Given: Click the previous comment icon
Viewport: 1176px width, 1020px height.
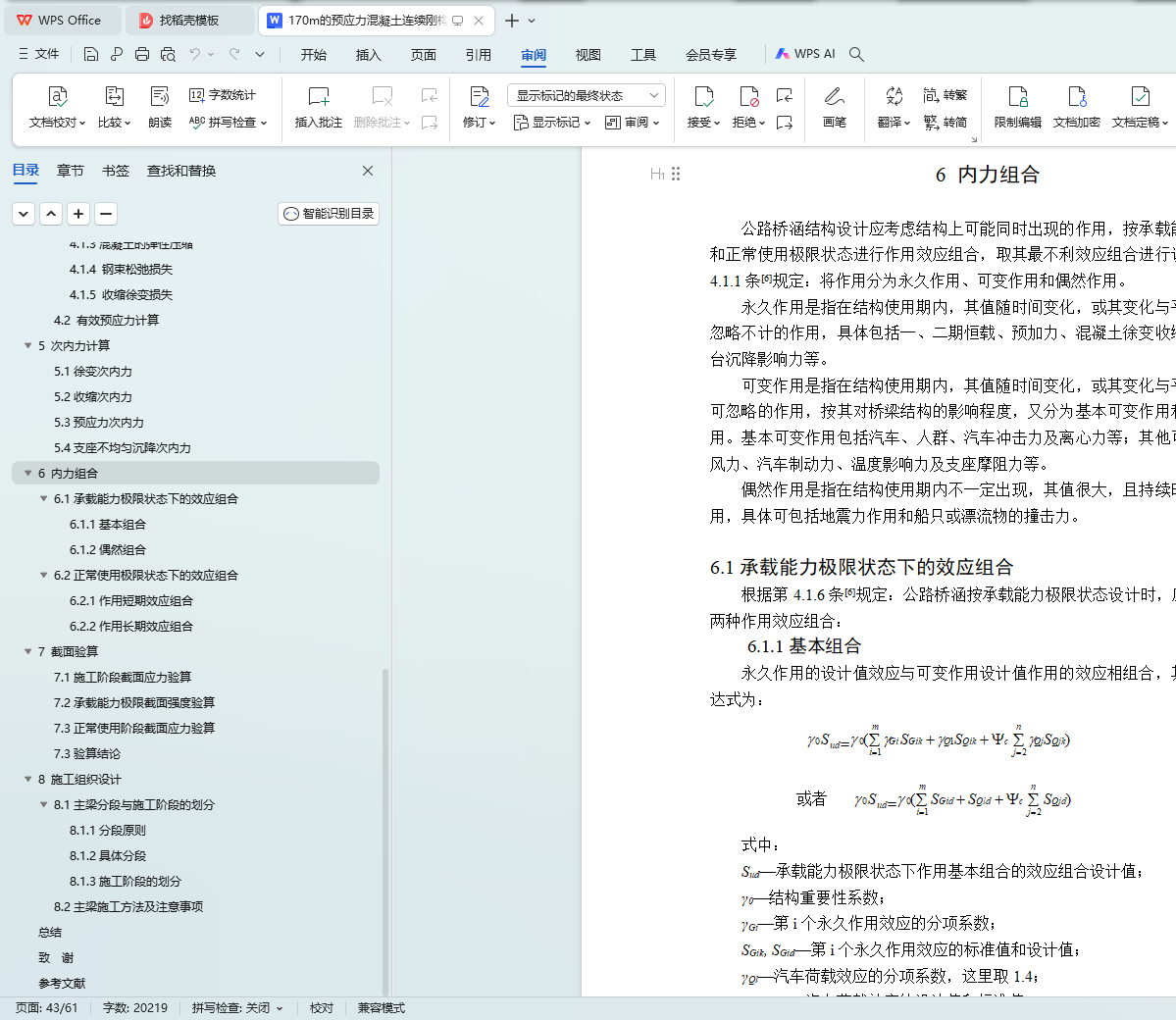Looking at the screenshot, I should 429,95.
